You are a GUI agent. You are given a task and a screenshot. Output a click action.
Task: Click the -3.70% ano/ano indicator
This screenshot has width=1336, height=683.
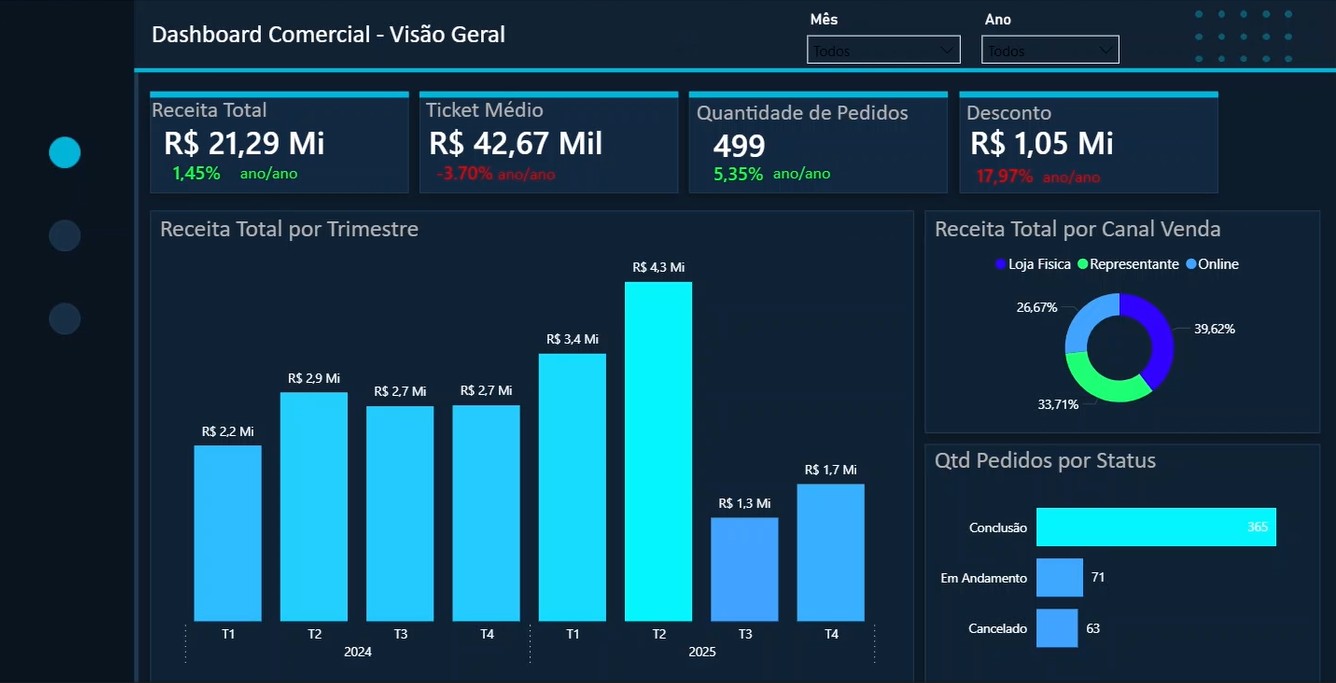(496, 174)
